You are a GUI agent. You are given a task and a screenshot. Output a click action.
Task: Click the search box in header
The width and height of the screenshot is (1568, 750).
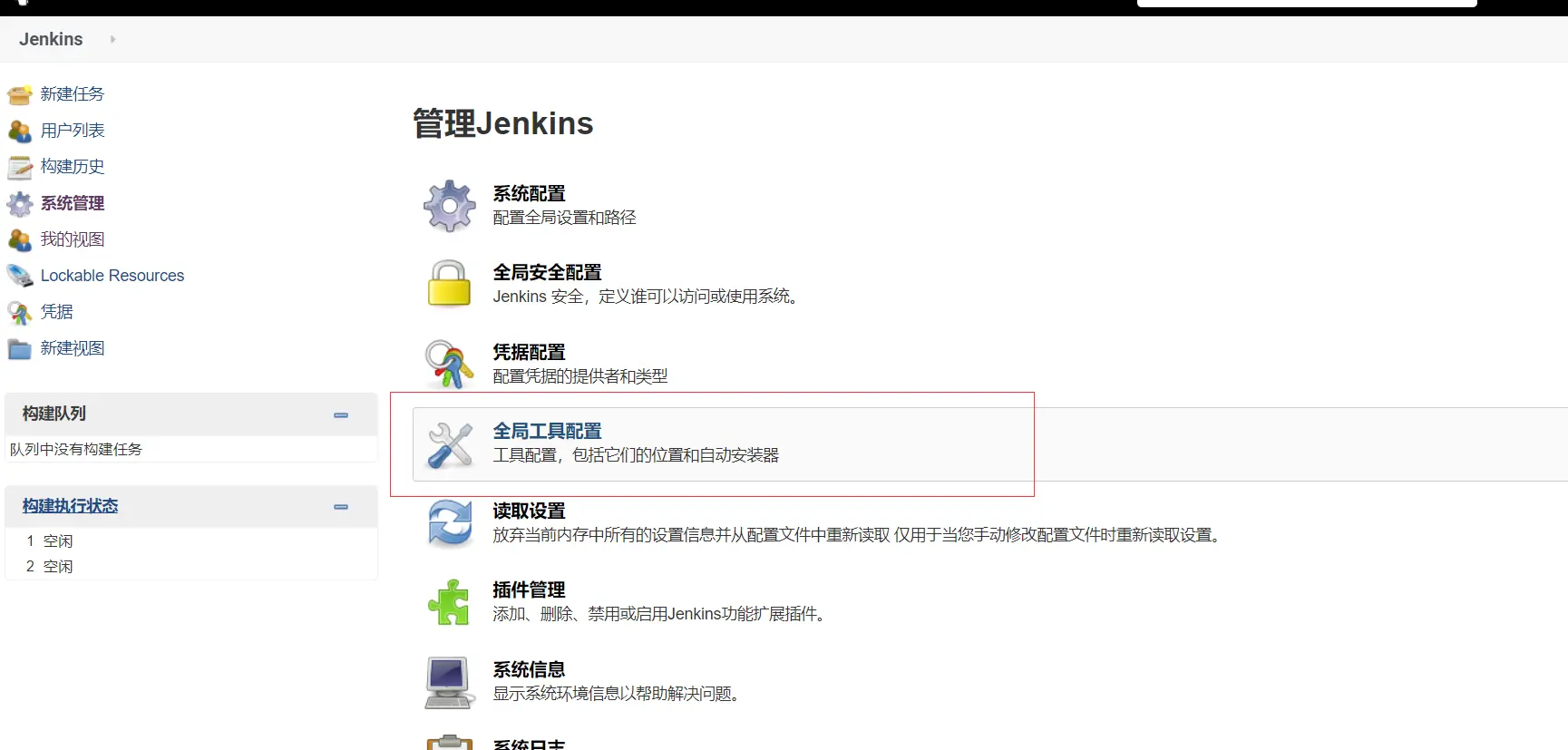(1307, 3)
